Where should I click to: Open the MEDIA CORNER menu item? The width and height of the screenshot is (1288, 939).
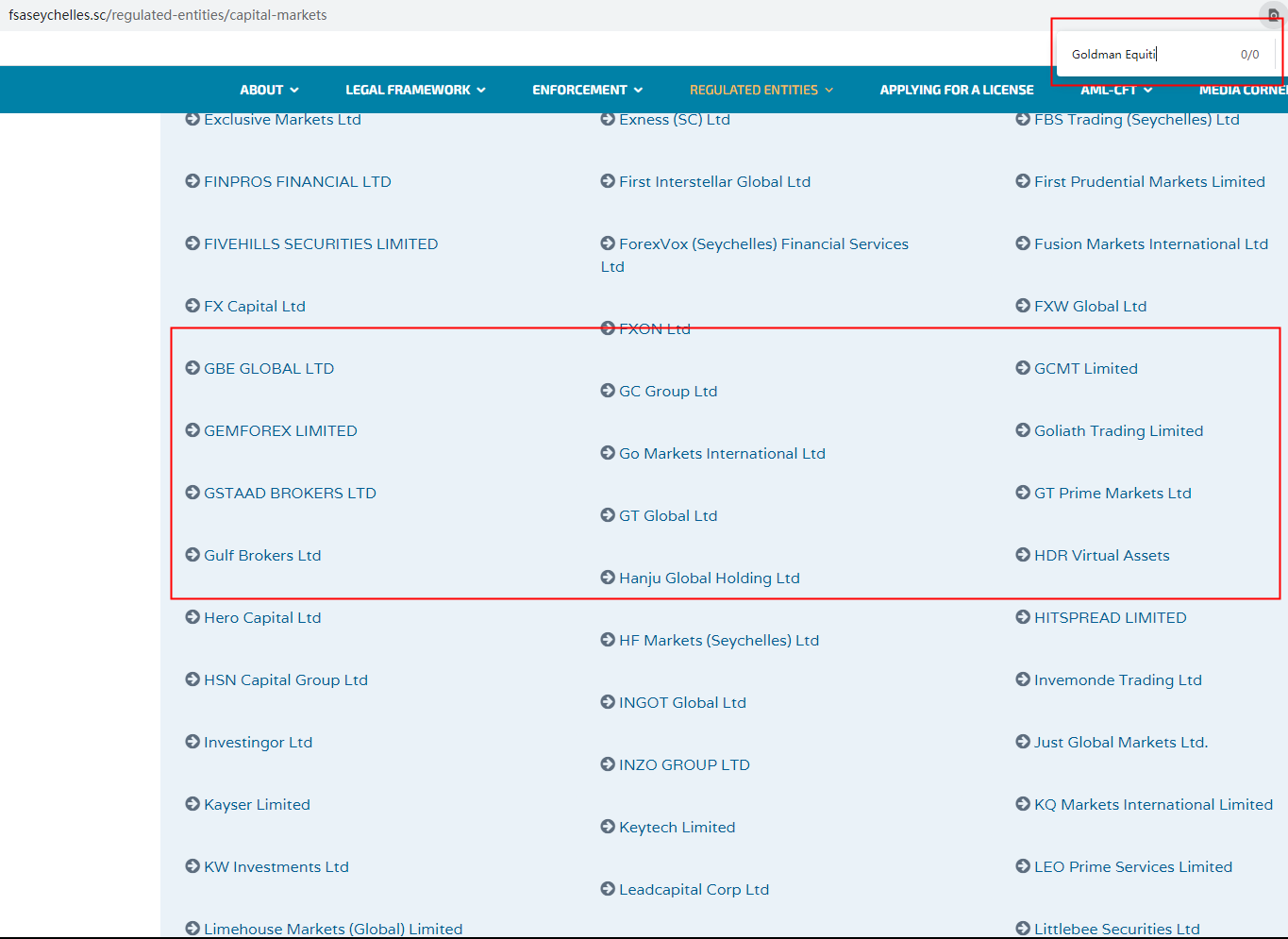pyautogui.click(x=1244, y=91)
